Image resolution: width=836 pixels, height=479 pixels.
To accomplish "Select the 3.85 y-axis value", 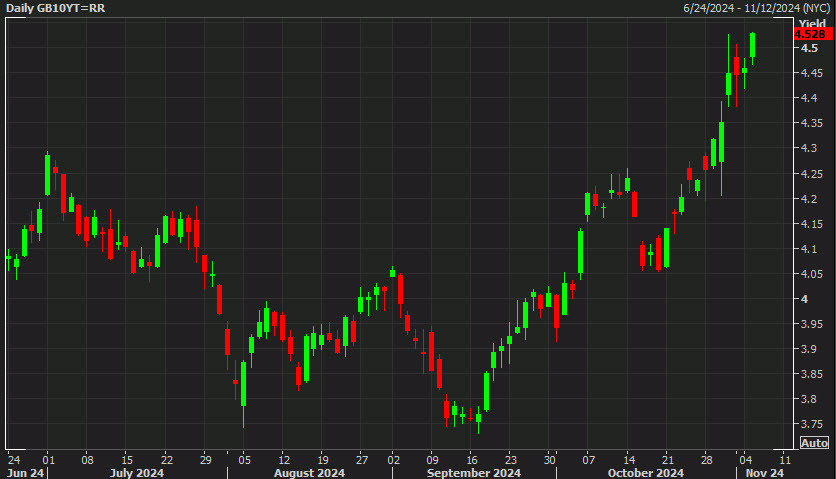I will point(811,374).
